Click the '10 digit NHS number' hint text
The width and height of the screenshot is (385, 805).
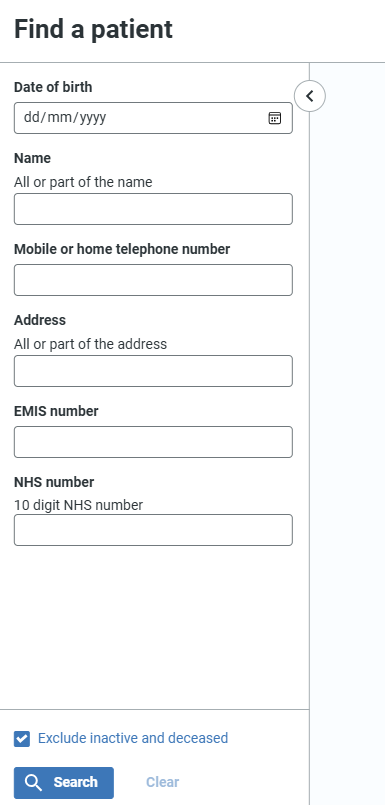(x=79, y=505)
